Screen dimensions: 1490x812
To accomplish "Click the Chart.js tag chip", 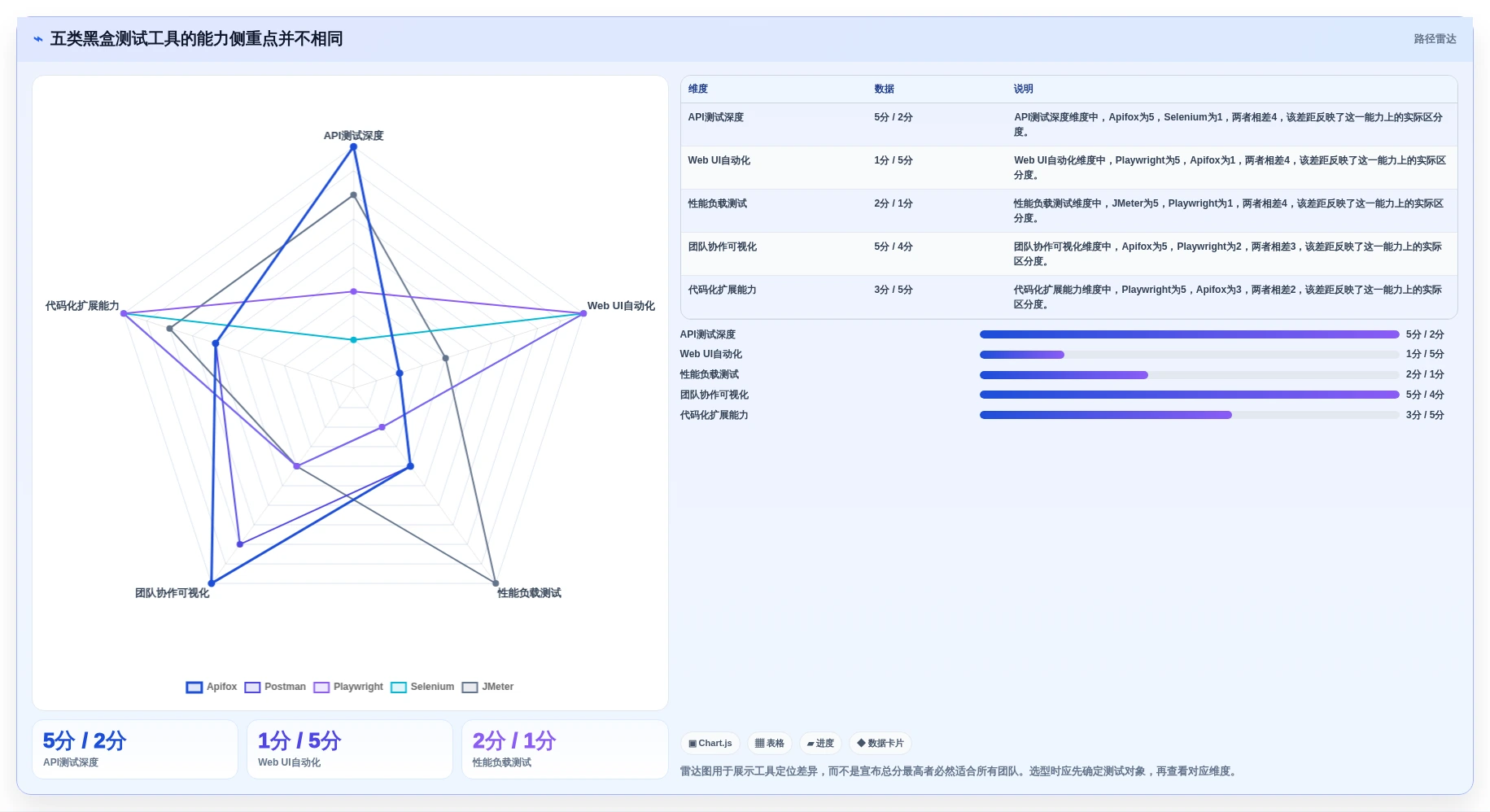I will (x=710, y=743).
